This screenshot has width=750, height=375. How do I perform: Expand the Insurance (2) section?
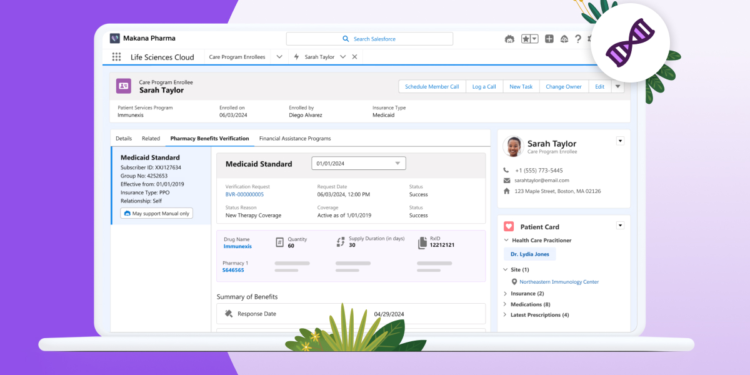[505, 293]
